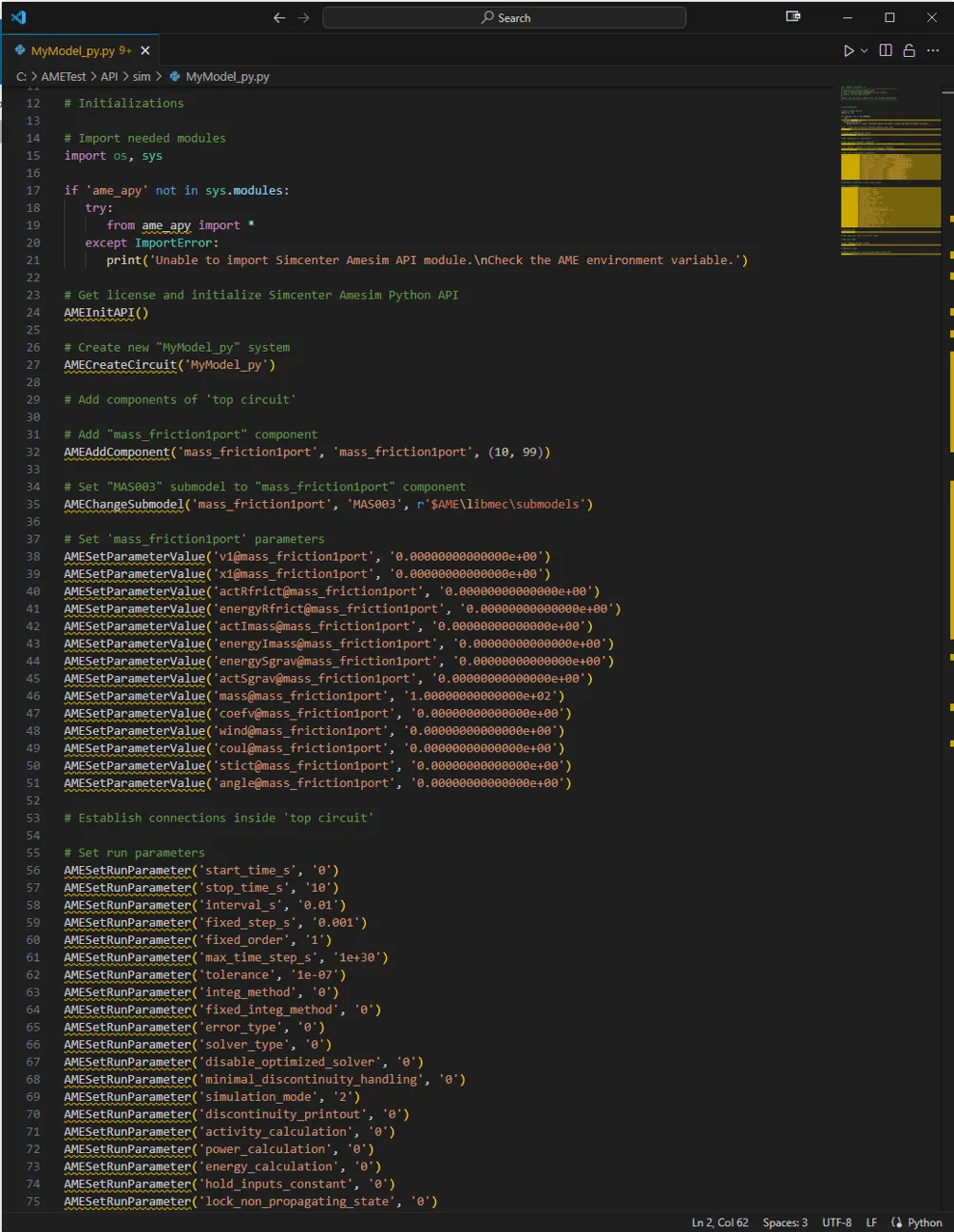Expand the sim breadcrumb folder
Image resolution: width=954 pixels, height=1232 pixels.
[142, 76]
